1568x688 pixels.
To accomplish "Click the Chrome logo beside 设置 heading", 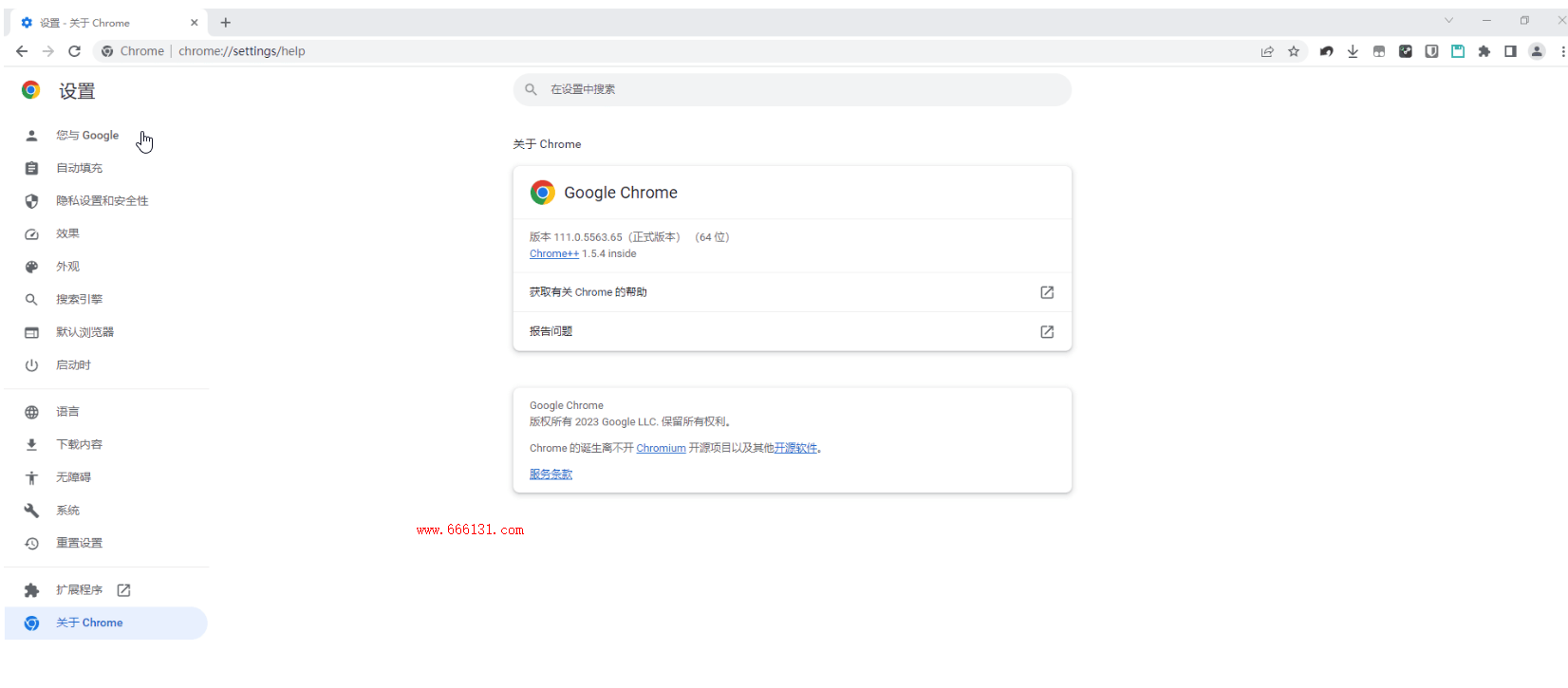I will pyautogui.click(x=31, y=90).
